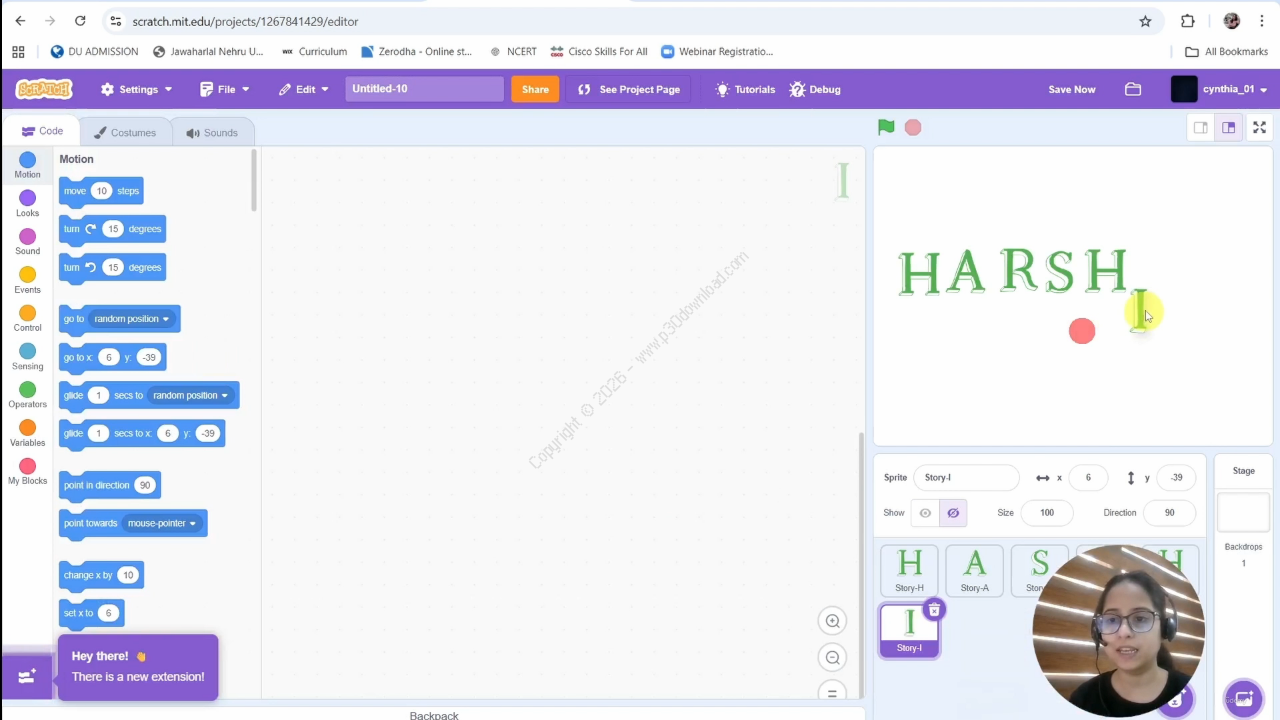
Task: Click the 'move 10 steps' block
Action: pyautogui.click(x=101, y=191)
